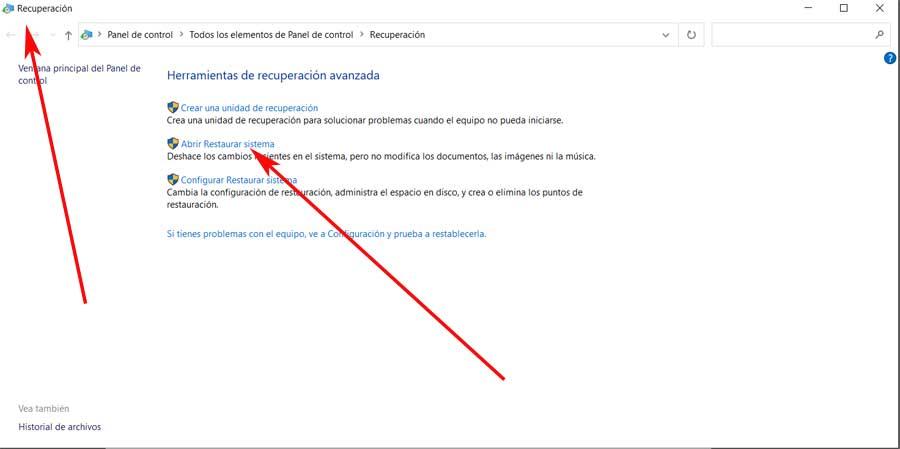Image resolution: width=900 pixels, height=449 pixels.
Task: Open Abrir Restaurar sistema link
Action: pyautogui.click(x=227, y=144)
